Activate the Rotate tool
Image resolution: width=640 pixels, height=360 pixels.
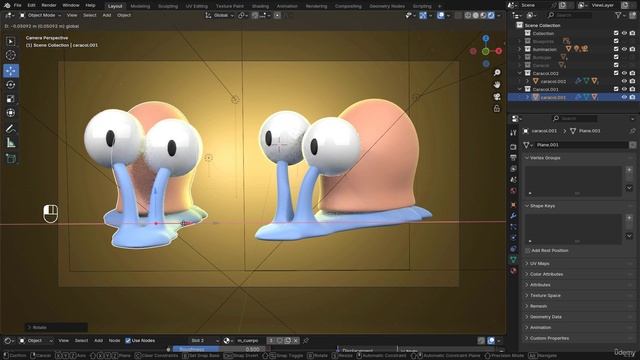(x=11, y=84)
